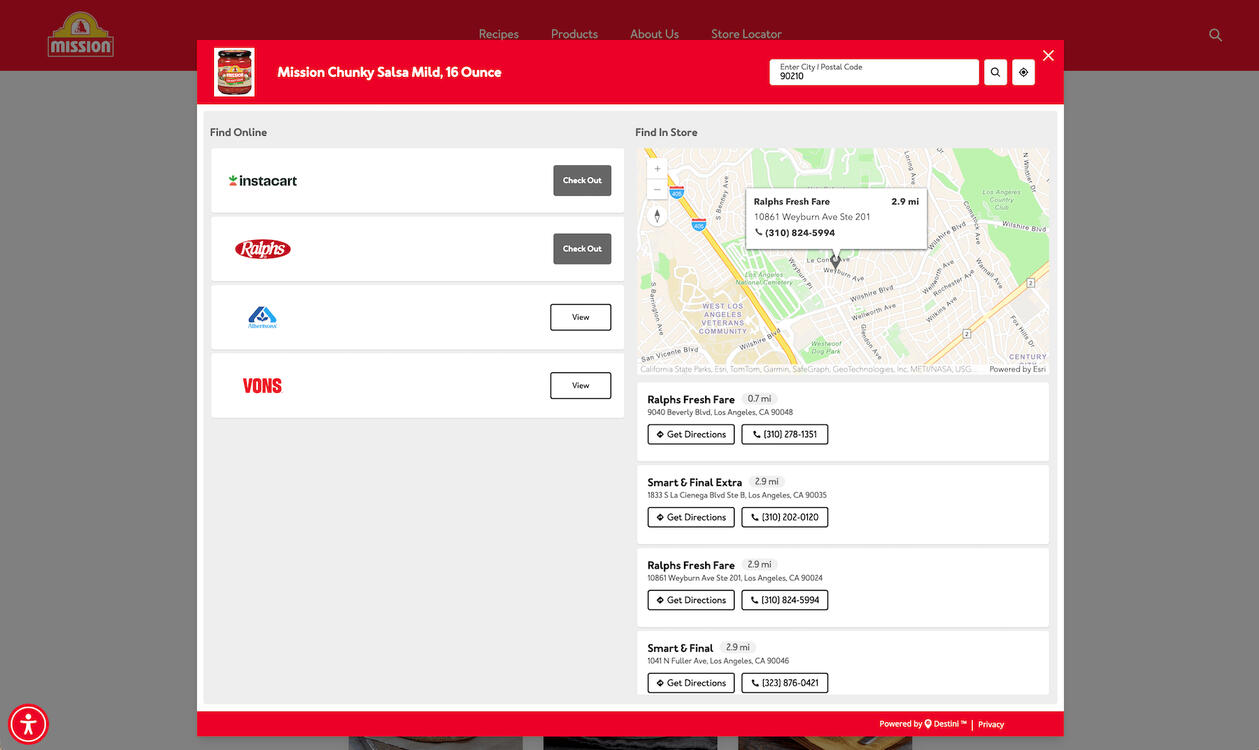The image size is (1259, 750).
Task: Open Store Locator menu item
Action: 746,34
